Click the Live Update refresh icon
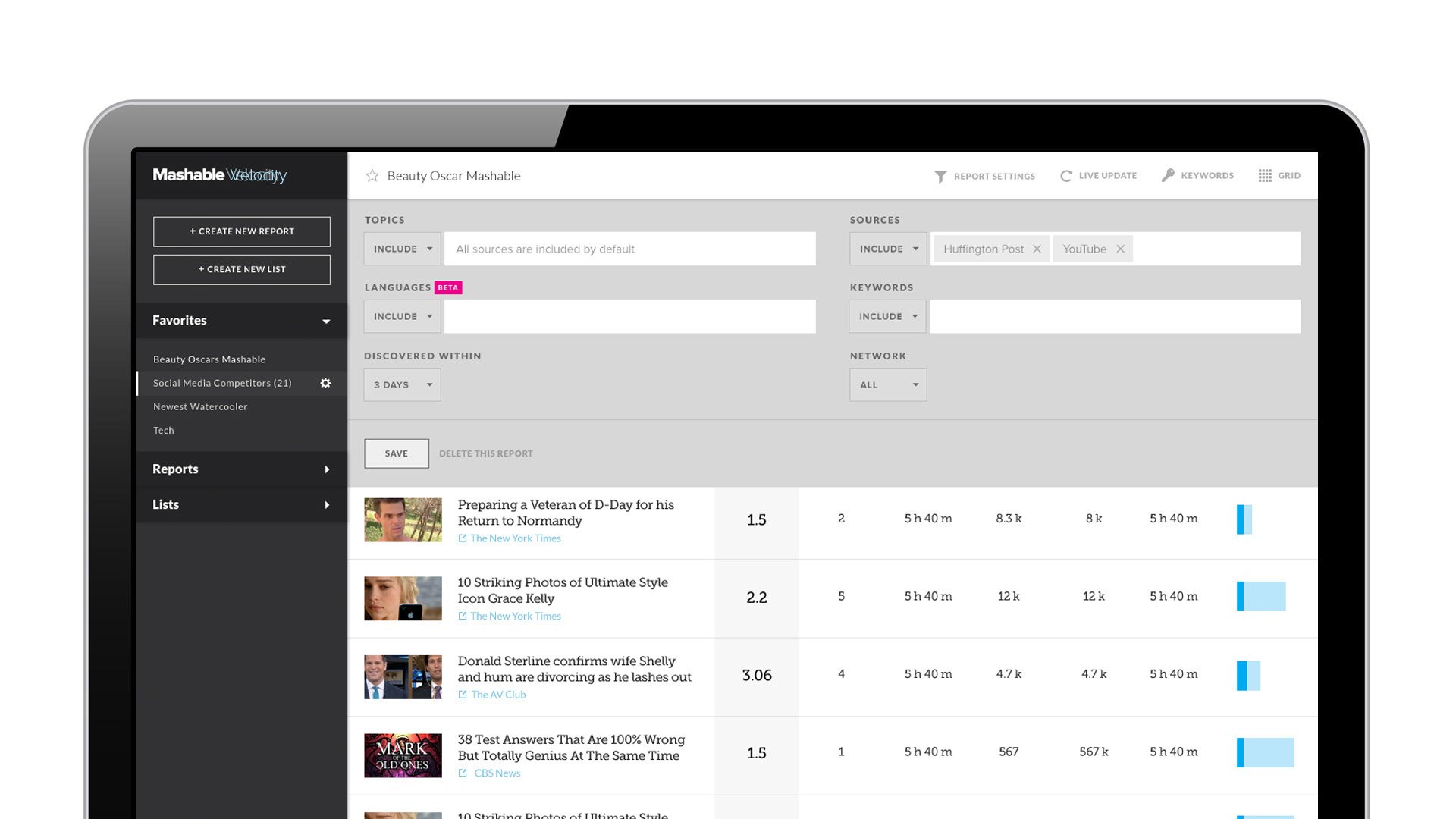Screen dimensions: 1456x819 click(x=1066, y=176)
